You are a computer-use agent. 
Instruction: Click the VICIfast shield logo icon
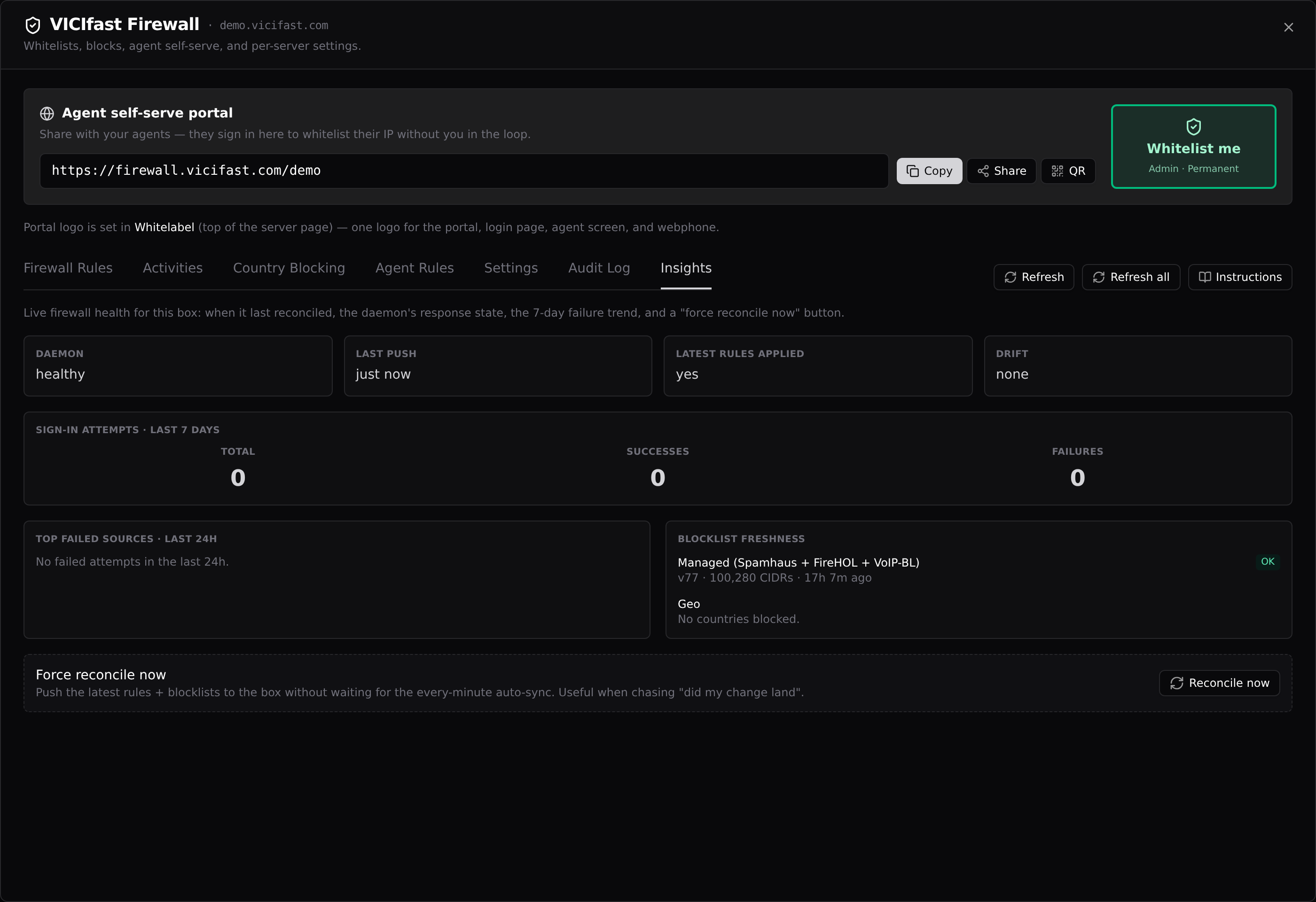click(33, 25)
